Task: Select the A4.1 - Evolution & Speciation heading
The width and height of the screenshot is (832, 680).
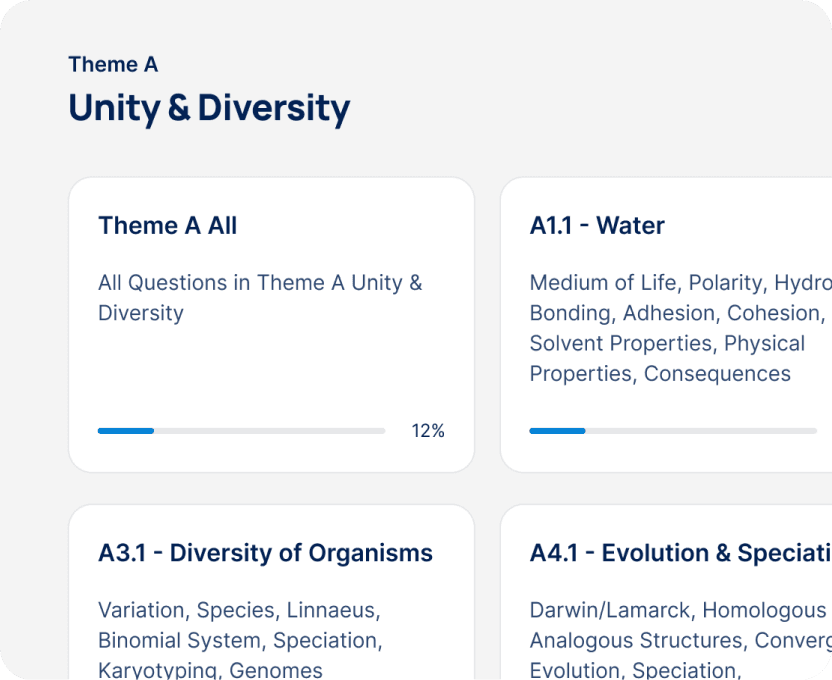Action: click(680, 553)
